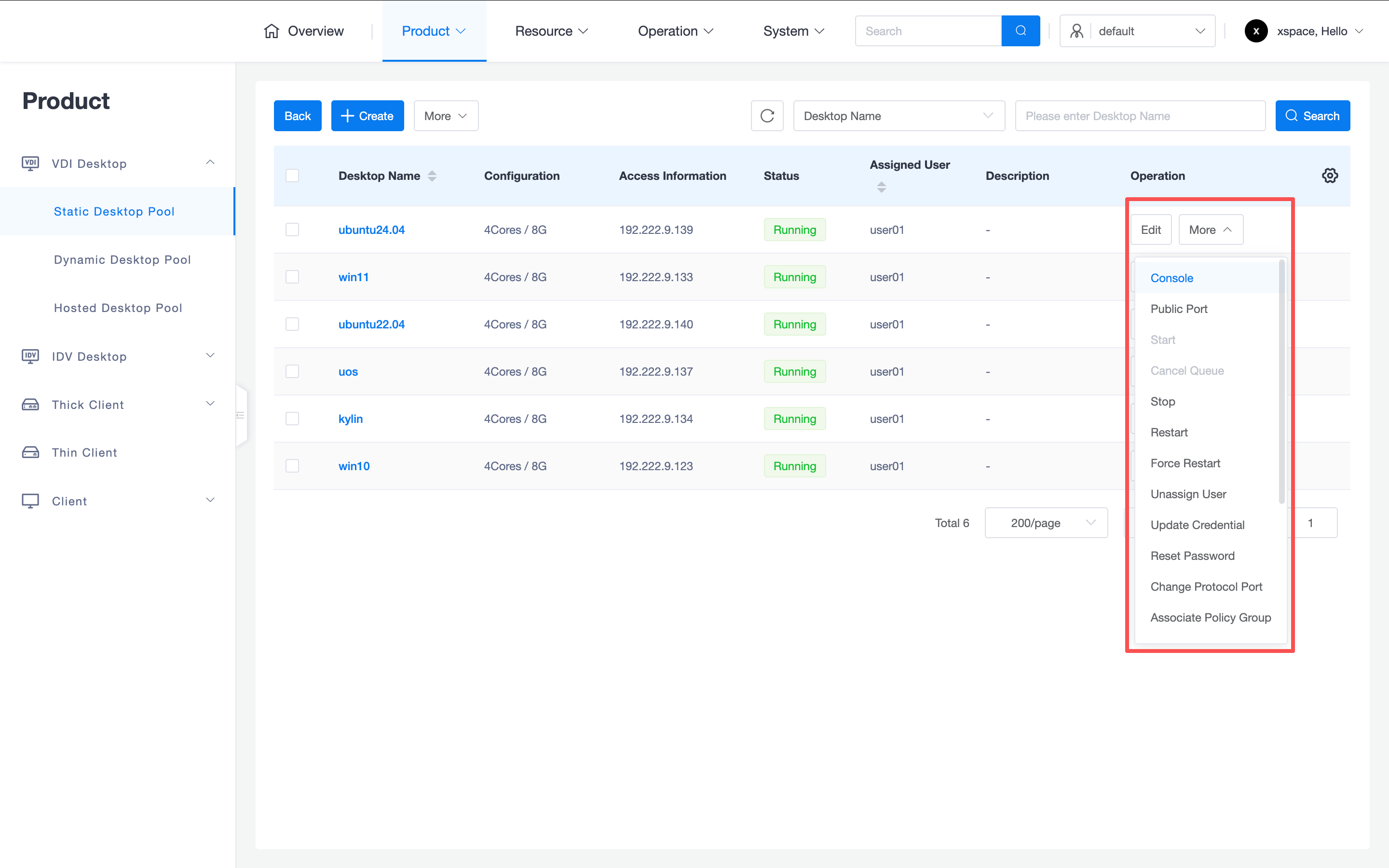
Task: Toggle the select-all header checkbox
Action: (x=292, y=176)
